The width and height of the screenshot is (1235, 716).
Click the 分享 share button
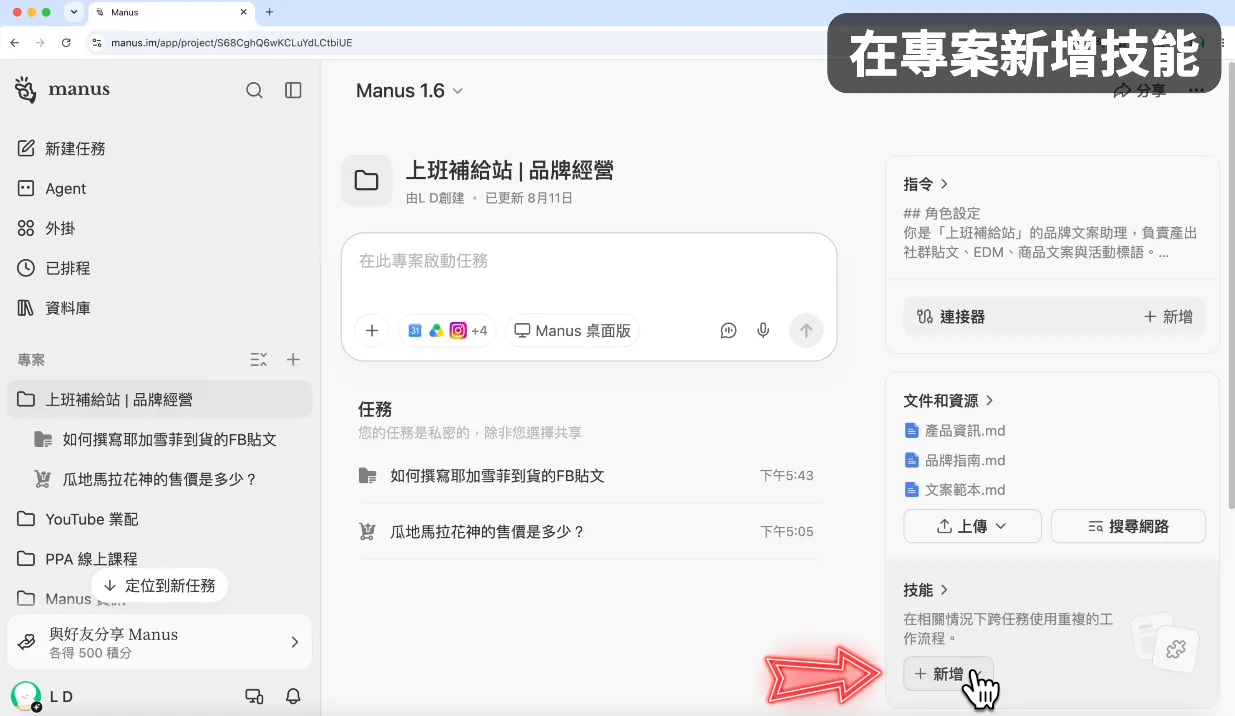tap(1139, 91)
